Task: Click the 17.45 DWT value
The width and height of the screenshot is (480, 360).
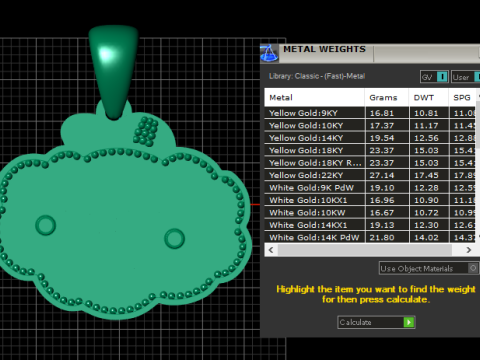Action: click(x=426, y=175)
